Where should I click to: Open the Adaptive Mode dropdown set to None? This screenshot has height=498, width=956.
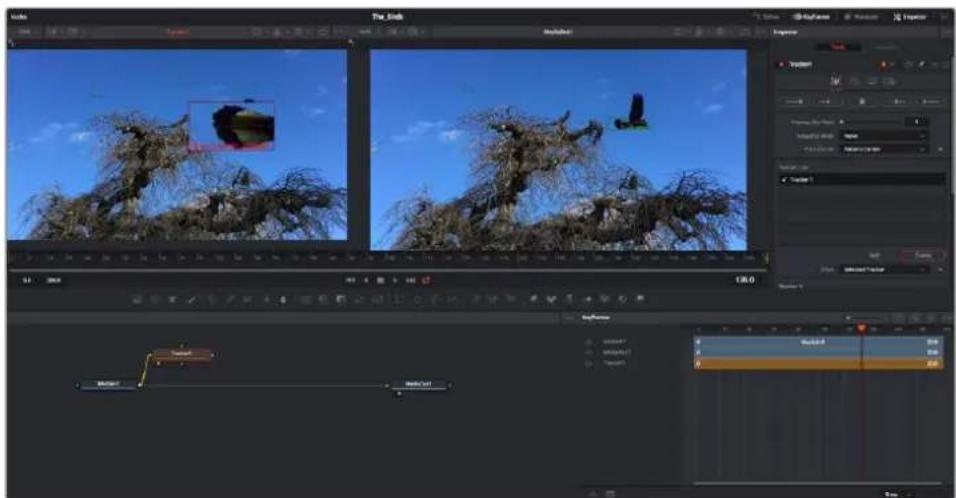point(883,136)
